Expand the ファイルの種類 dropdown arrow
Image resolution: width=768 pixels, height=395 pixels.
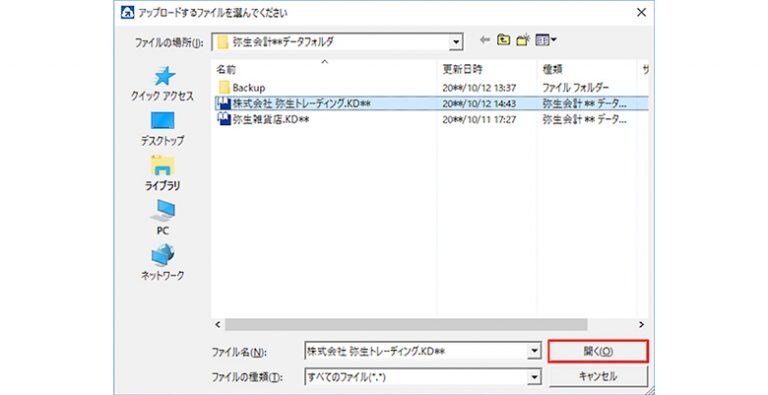pos(534,377)
